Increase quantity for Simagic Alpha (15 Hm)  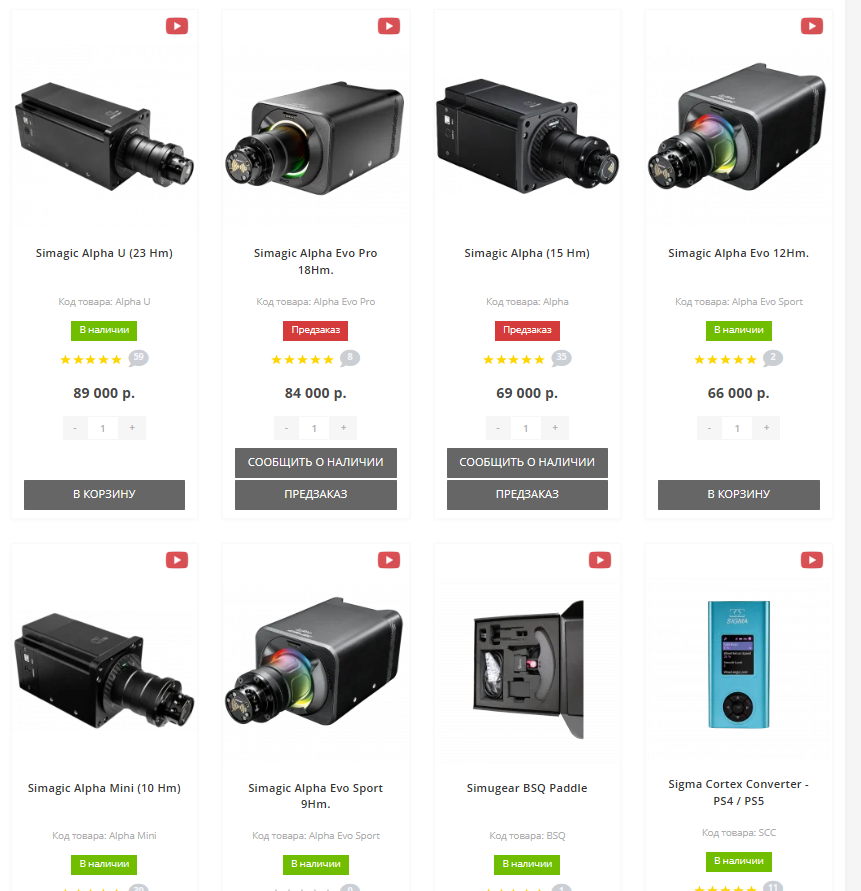(x=555, y=428)
